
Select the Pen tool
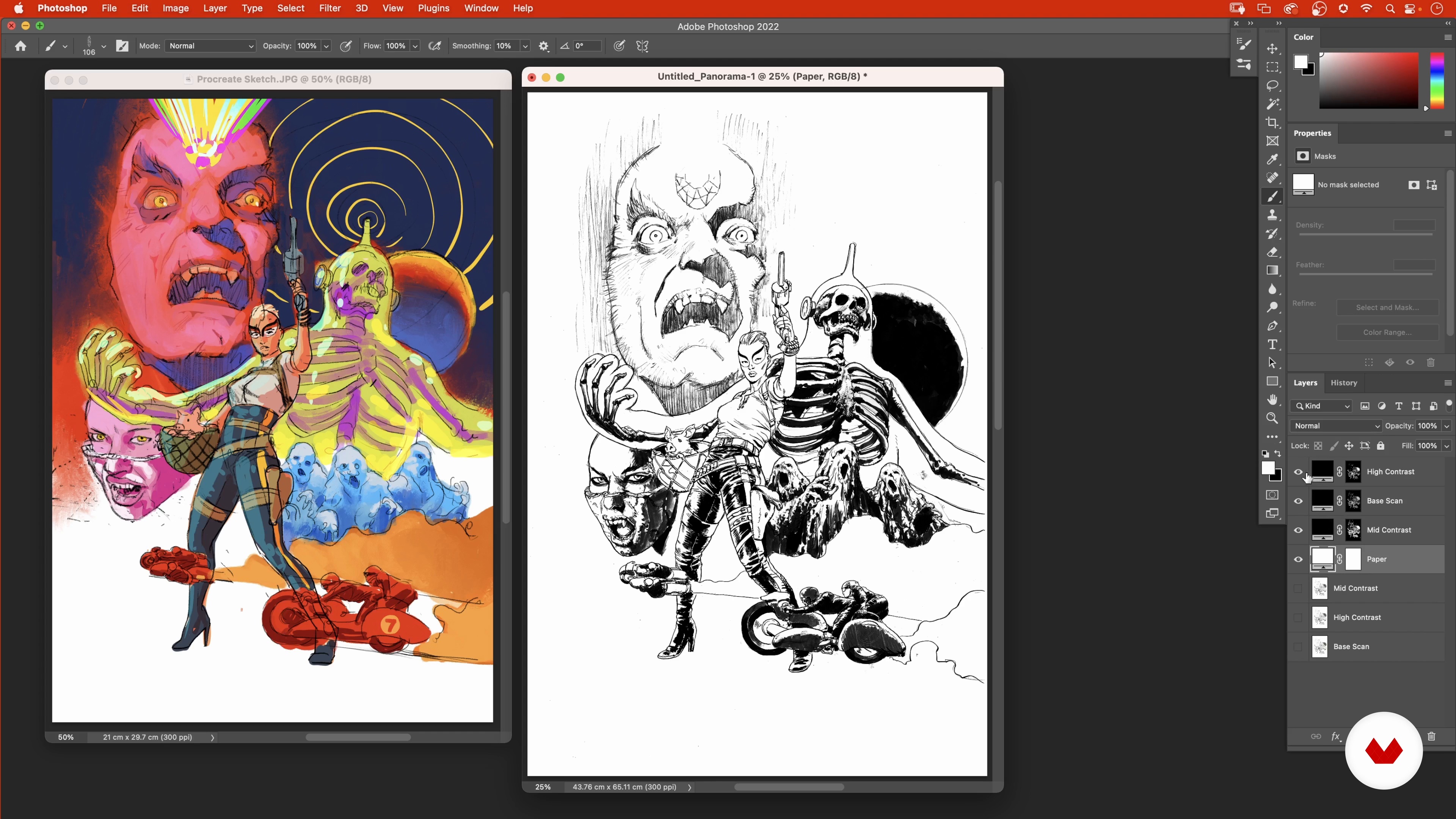coord(1272,326)
